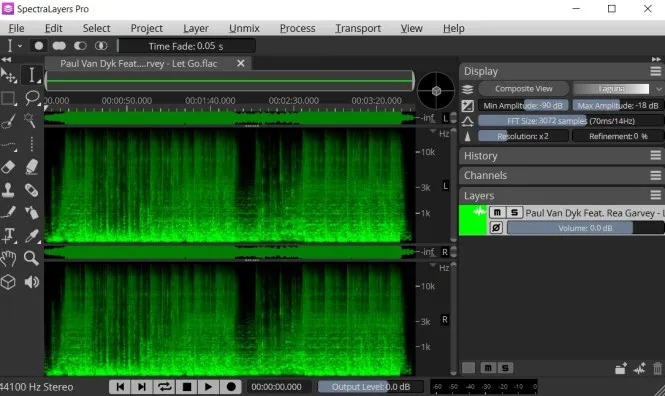
Task: Solo the Paul Van Dyk layer
Action: tap(514, 212)
